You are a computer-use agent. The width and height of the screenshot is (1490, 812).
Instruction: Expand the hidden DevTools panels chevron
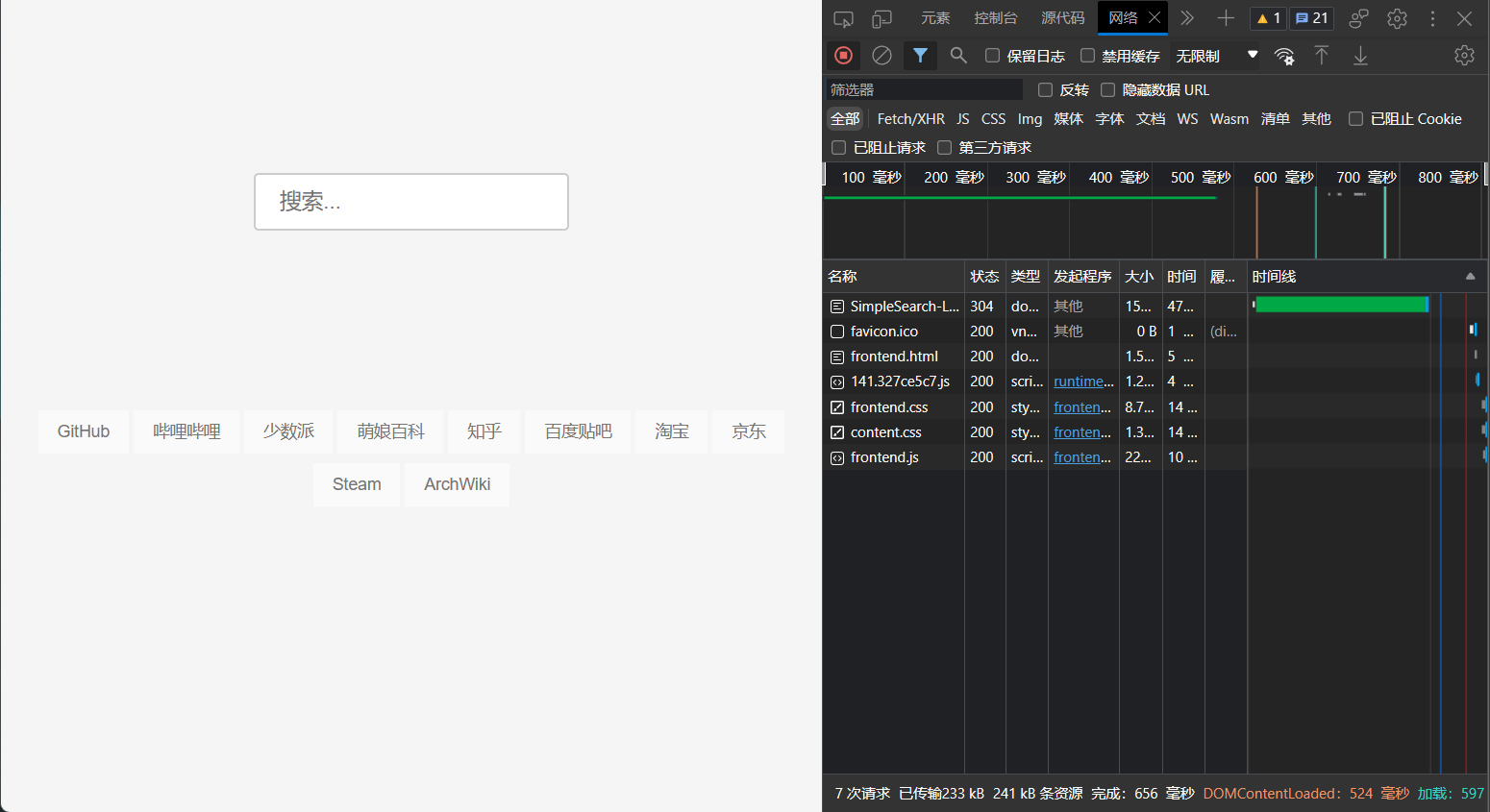(x=1186, y=17)
